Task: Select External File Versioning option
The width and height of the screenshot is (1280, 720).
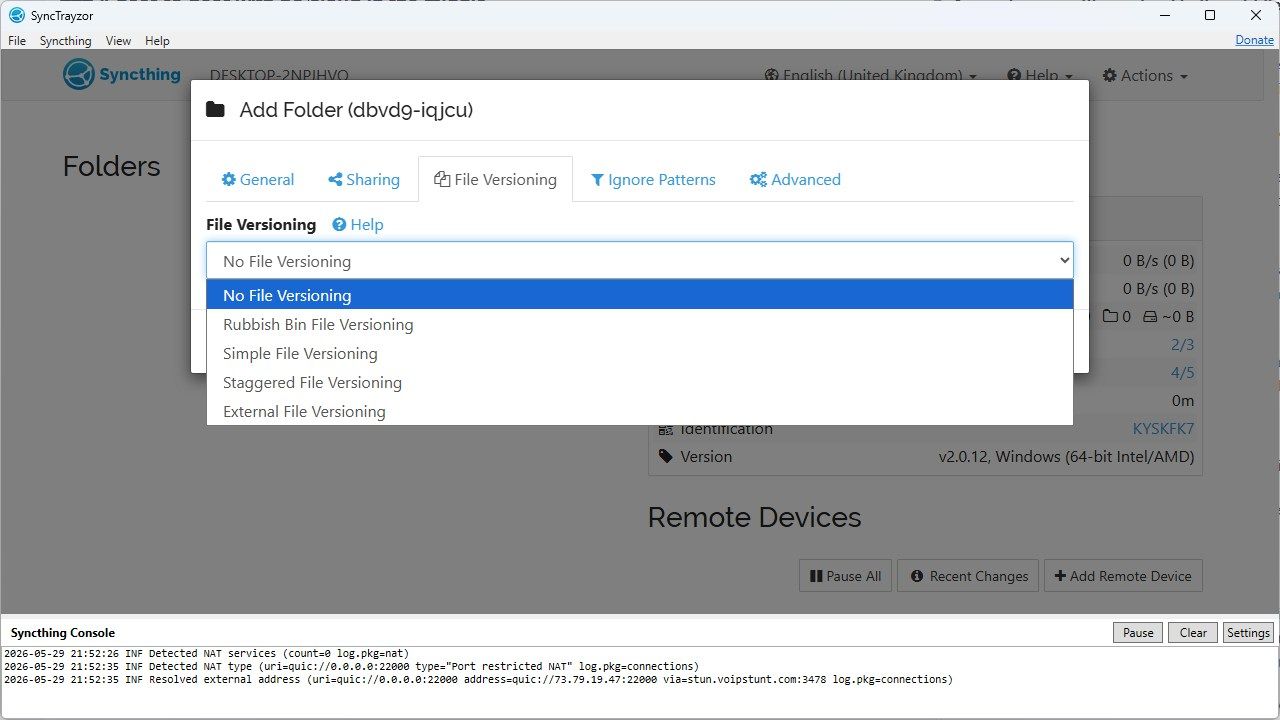Action: [639, 411]
